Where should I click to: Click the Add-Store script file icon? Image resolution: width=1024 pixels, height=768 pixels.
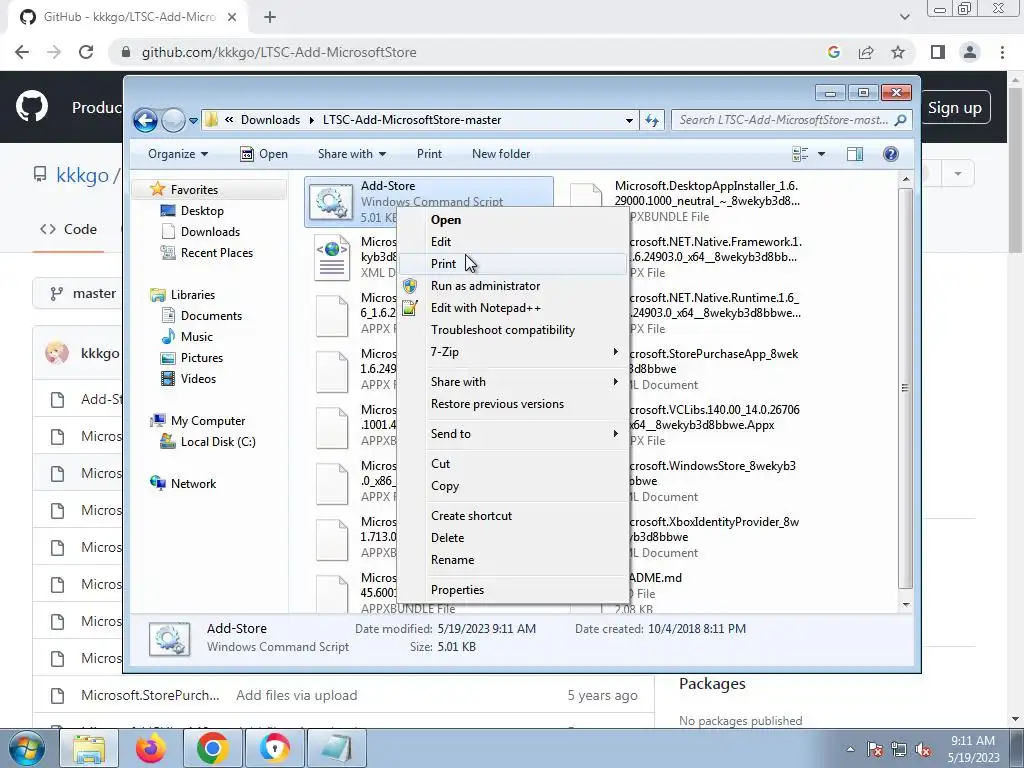coord(330,201)
